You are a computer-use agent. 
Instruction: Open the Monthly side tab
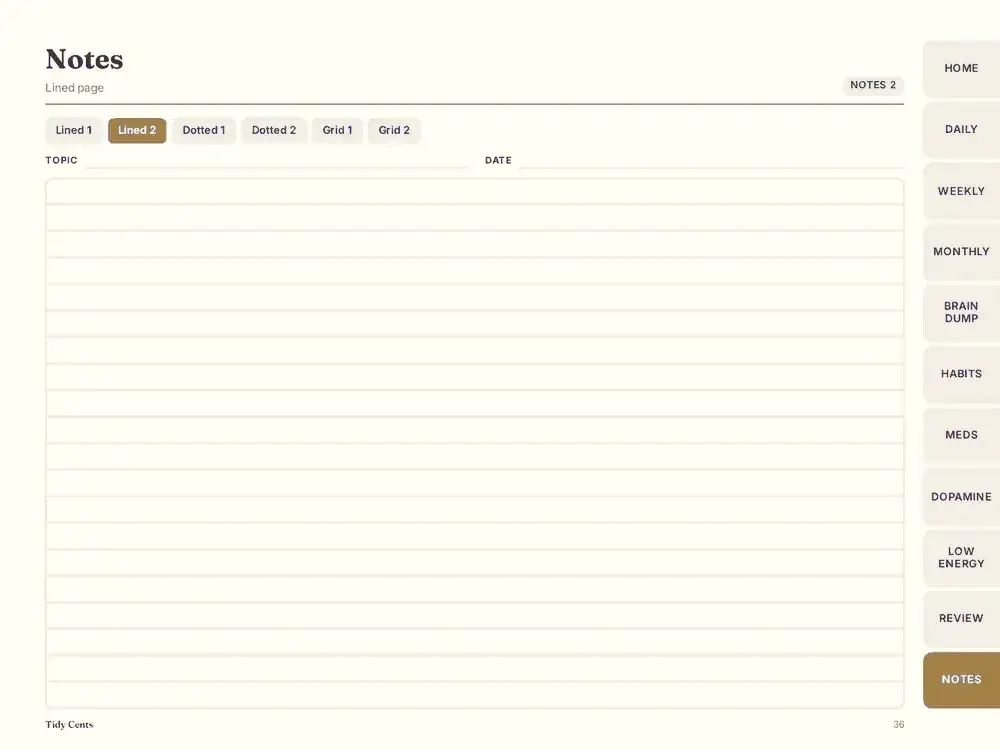coord(961,252)
